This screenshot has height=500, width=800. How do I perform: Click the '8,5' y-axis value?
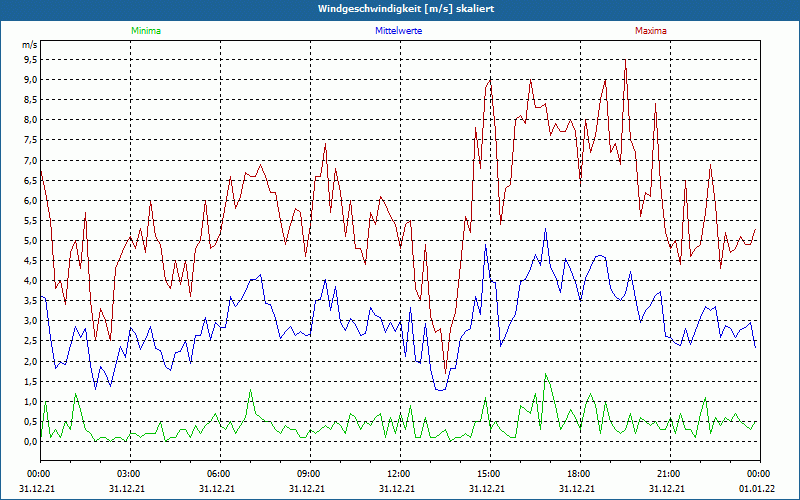[x=31, y=99]
